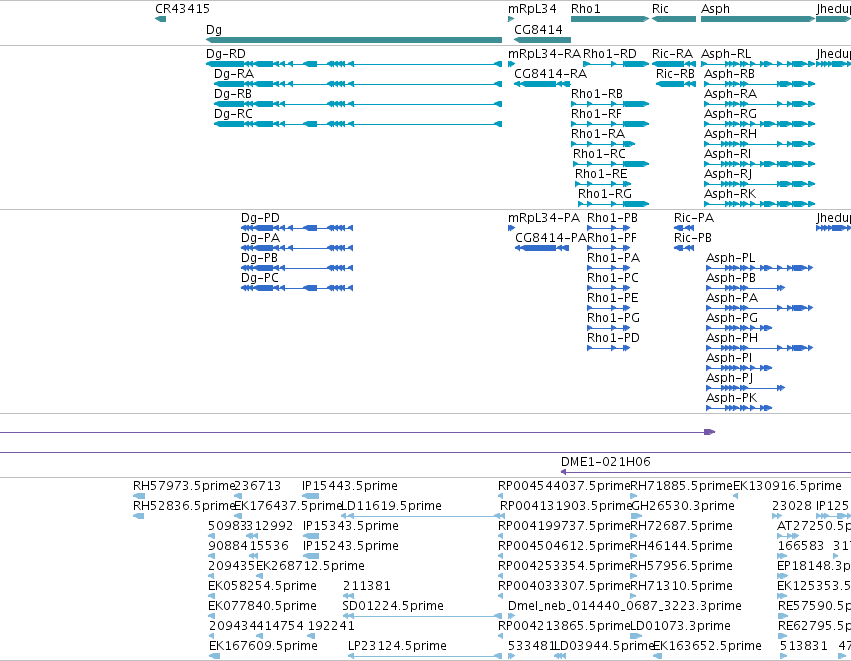Click the CG8414-RA transcript label

550,74
